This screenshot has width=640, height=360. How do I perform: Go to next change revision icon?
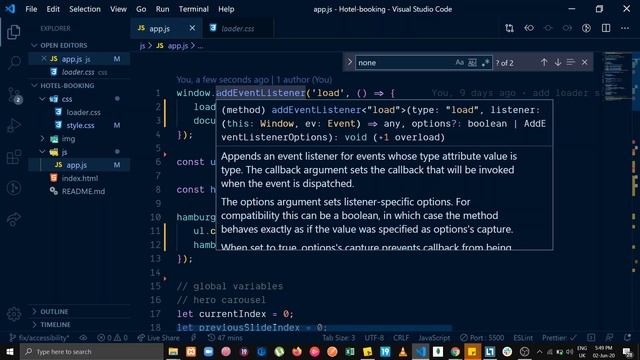[x=567, y=28]
